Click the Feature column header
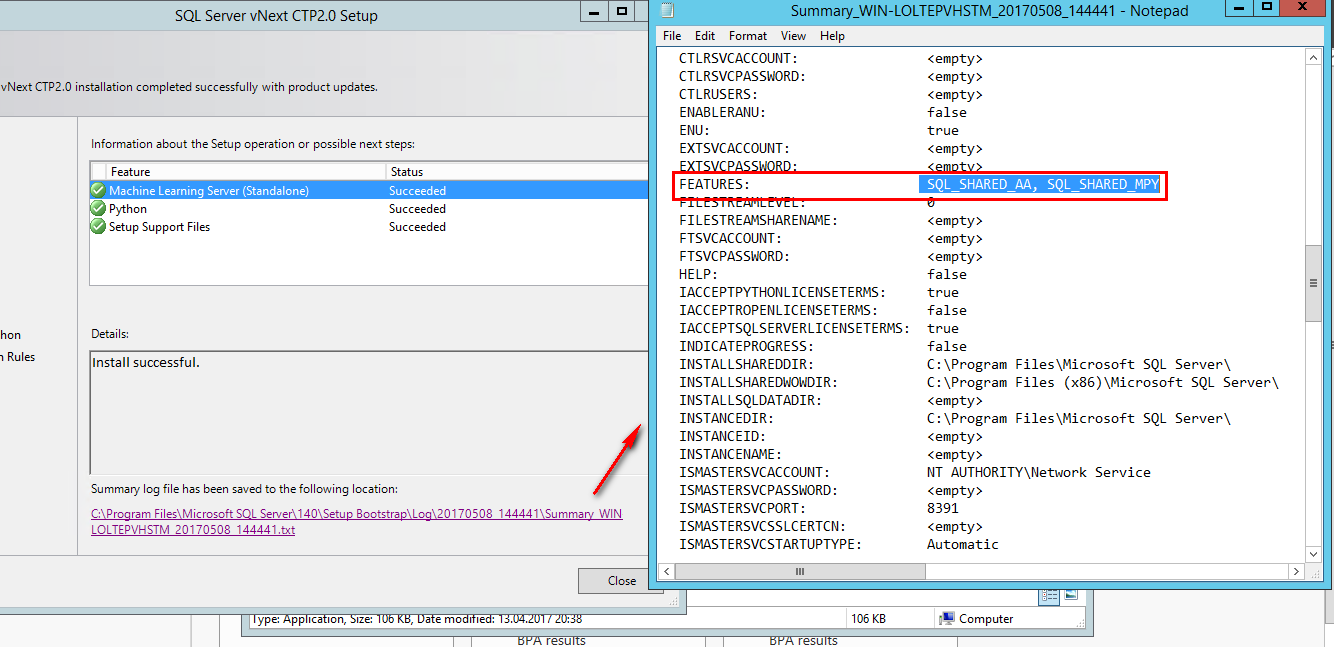Screen dimensions: 1334x647 point(246,172)
